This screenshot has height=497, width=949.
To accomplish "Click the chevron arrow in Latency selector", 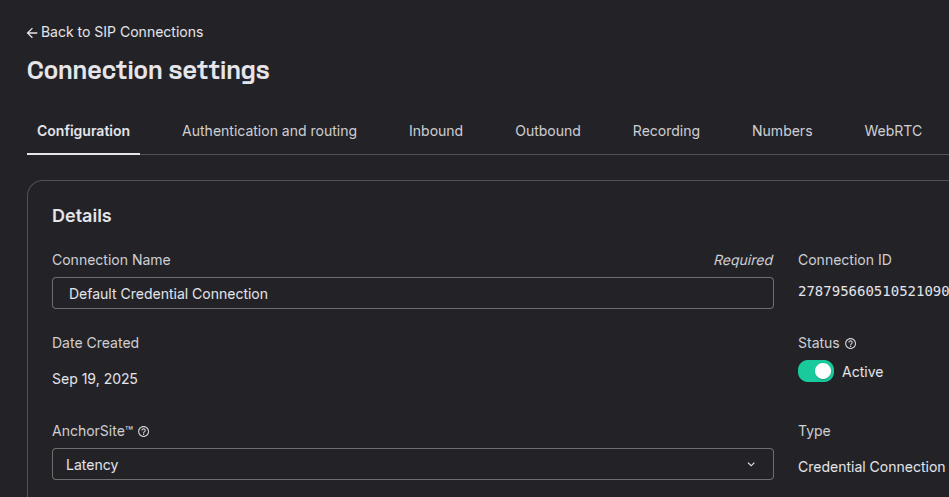I will click(751, 464).
